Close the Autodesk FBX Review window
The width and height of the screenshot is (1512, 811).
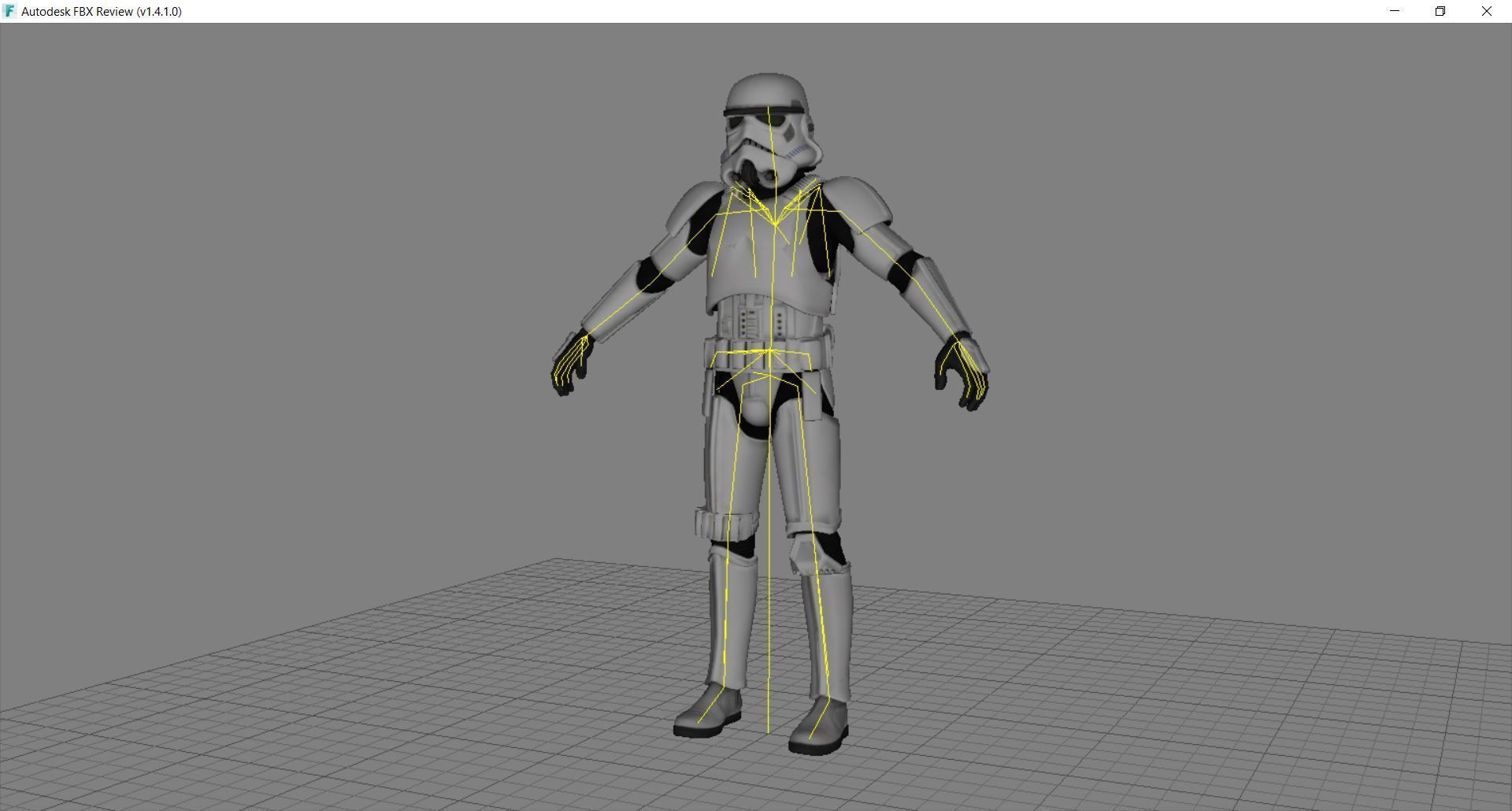[x=1487, y=11]
